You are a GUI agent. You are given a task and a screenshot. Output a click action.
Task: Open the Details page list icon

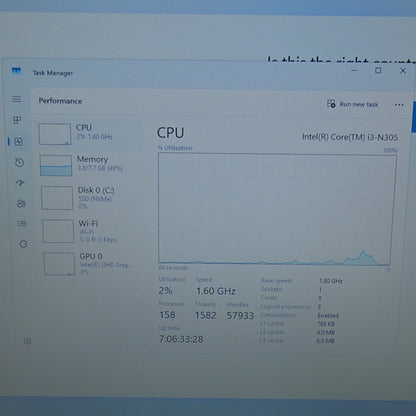(22, 224)
